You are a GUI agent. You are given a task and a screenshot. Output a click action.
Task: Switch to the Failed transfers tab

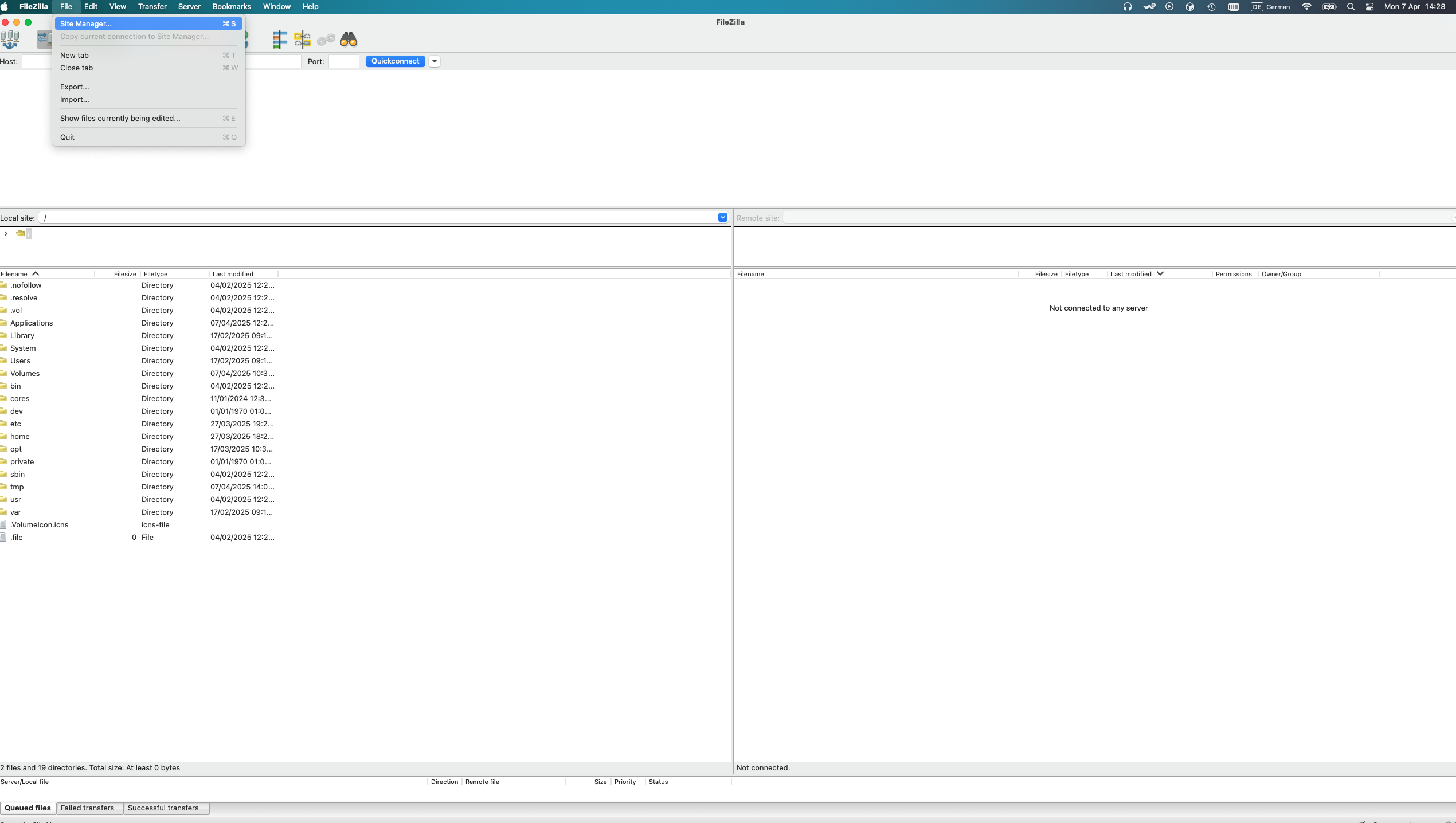pos(87,808)
